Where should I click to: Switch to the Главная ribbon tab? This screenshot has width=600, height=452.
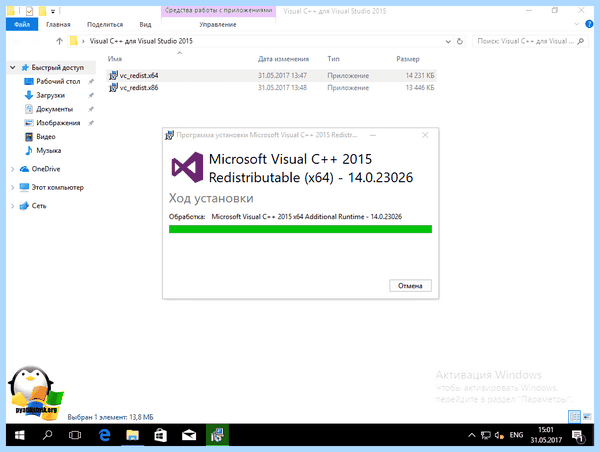[x=58, y=24]
